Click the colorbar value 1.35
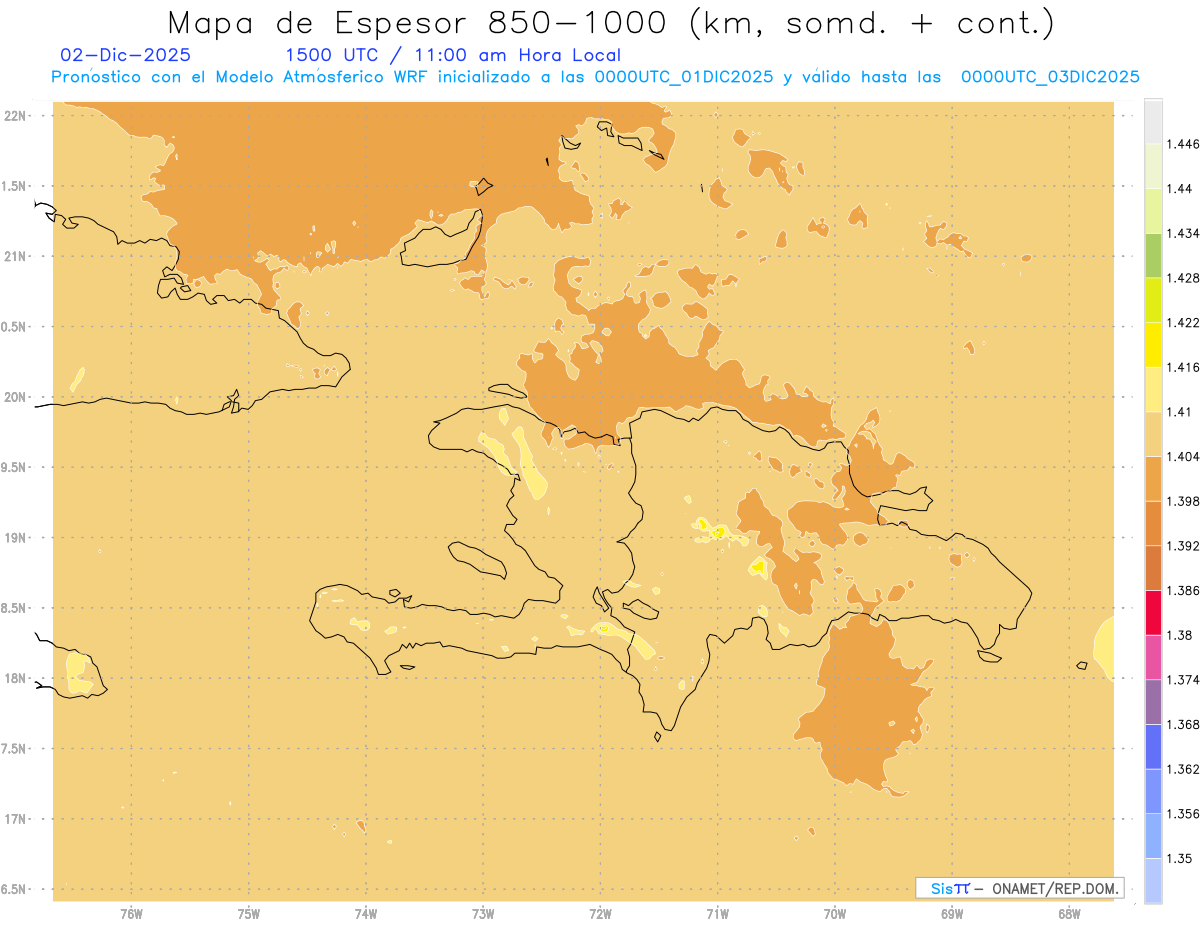This screenshot has height=927, width=1200. (x=1180, y=858)
